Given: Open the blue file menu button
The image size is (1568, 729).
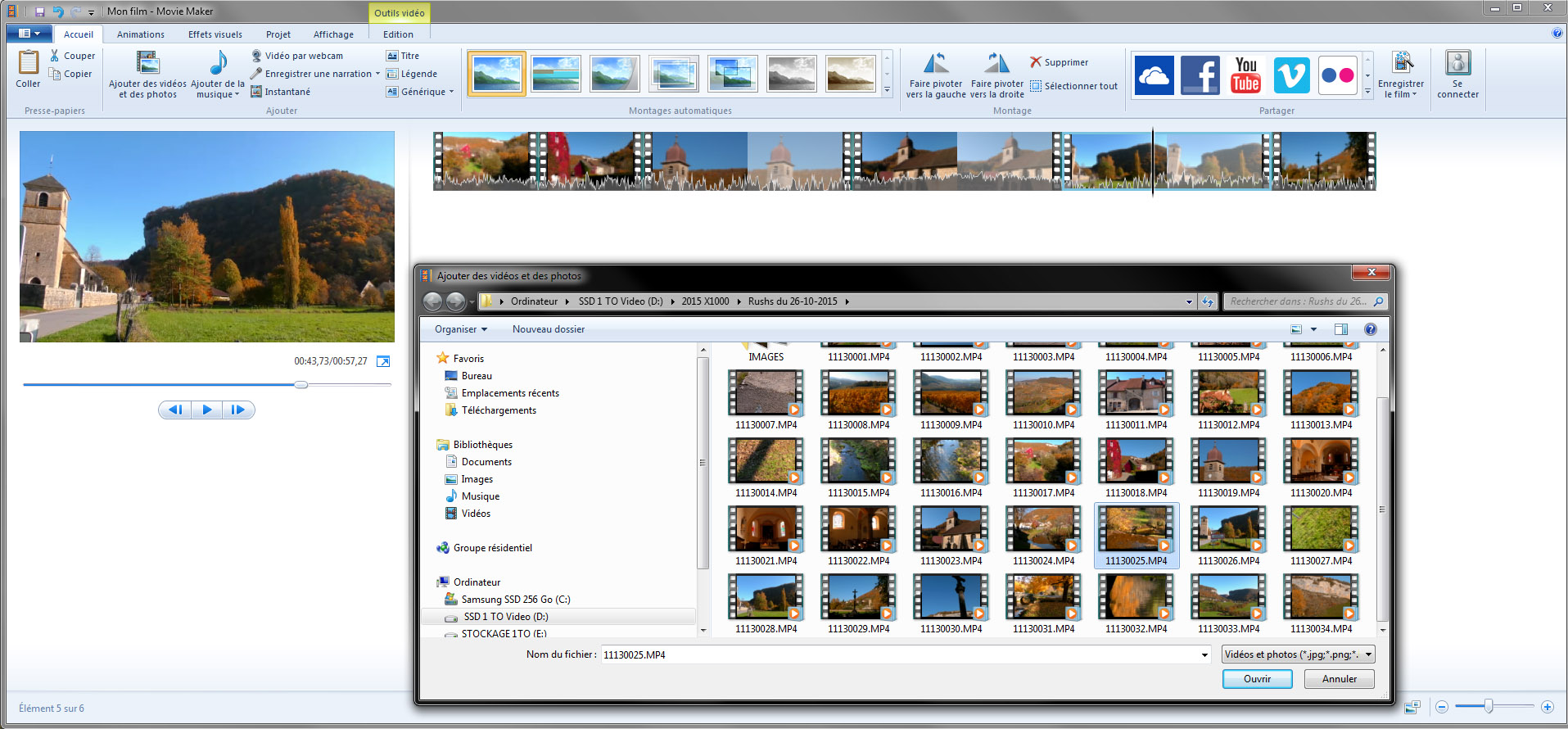Looking at the screenshot, I should [29, 34].
